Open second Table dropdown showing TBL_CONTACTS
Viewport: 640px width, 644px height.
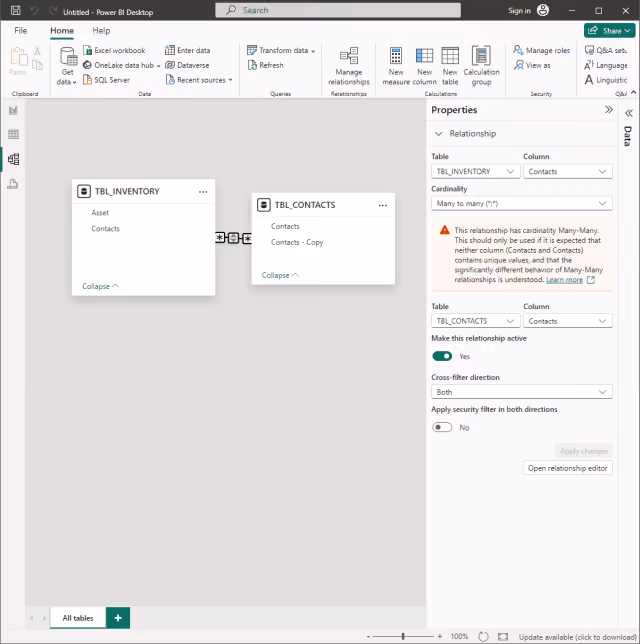[476, 321]
